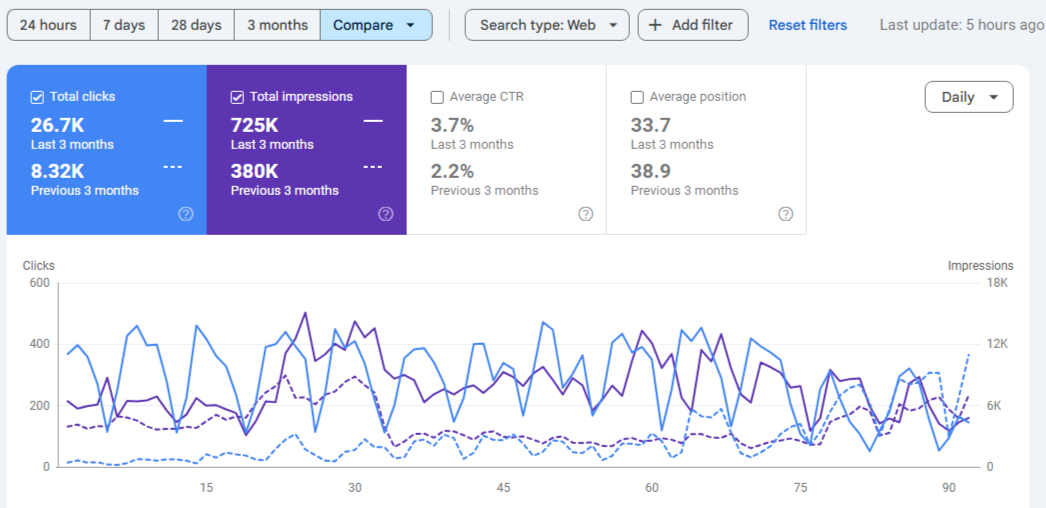Viewport: 1046px width, 508px height.
Task: Click the plus icon in Add filter
Action: [x=655, y=25]
